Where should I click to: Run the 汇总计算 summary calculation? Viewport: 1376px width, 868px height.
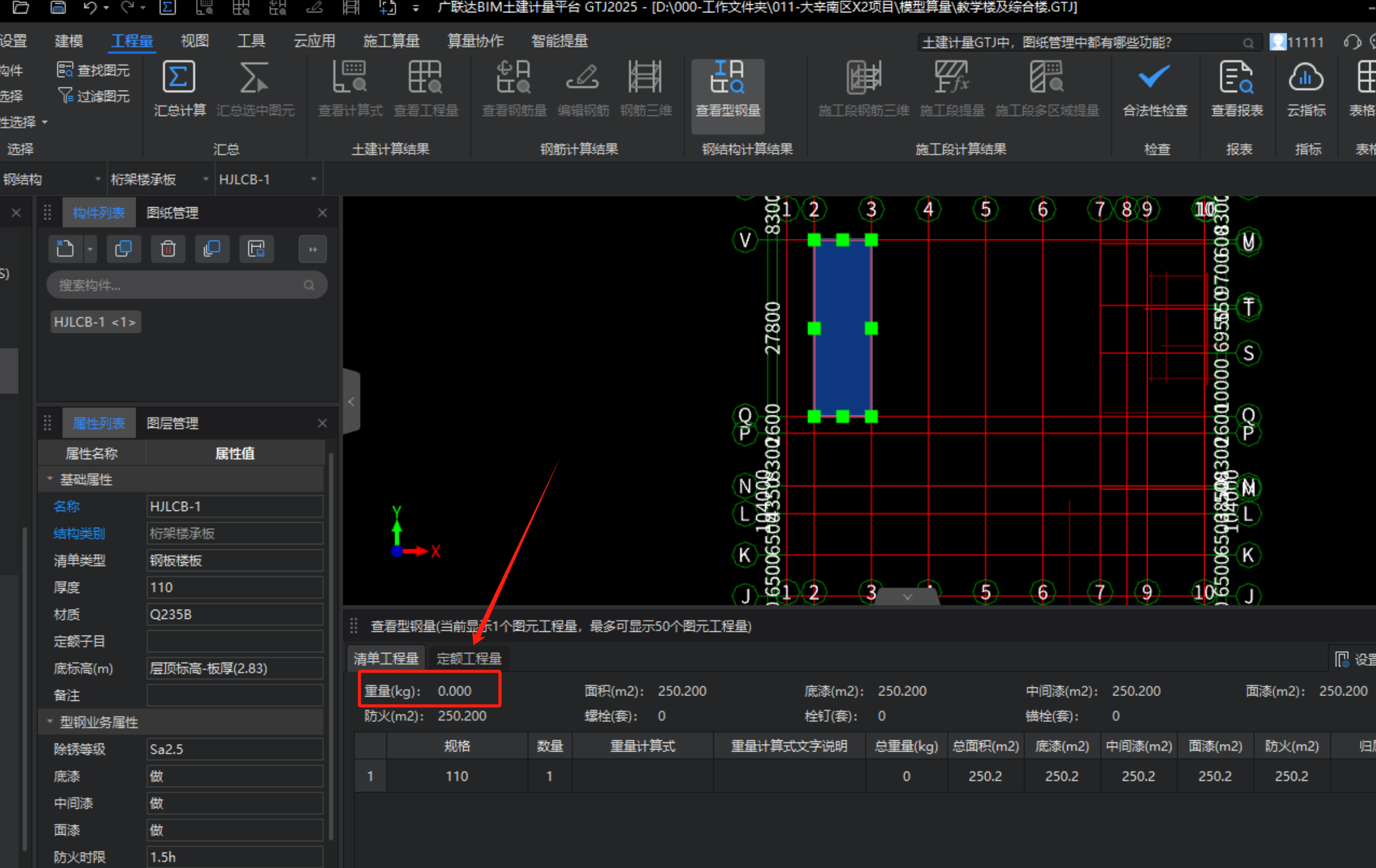click(179, 89)
